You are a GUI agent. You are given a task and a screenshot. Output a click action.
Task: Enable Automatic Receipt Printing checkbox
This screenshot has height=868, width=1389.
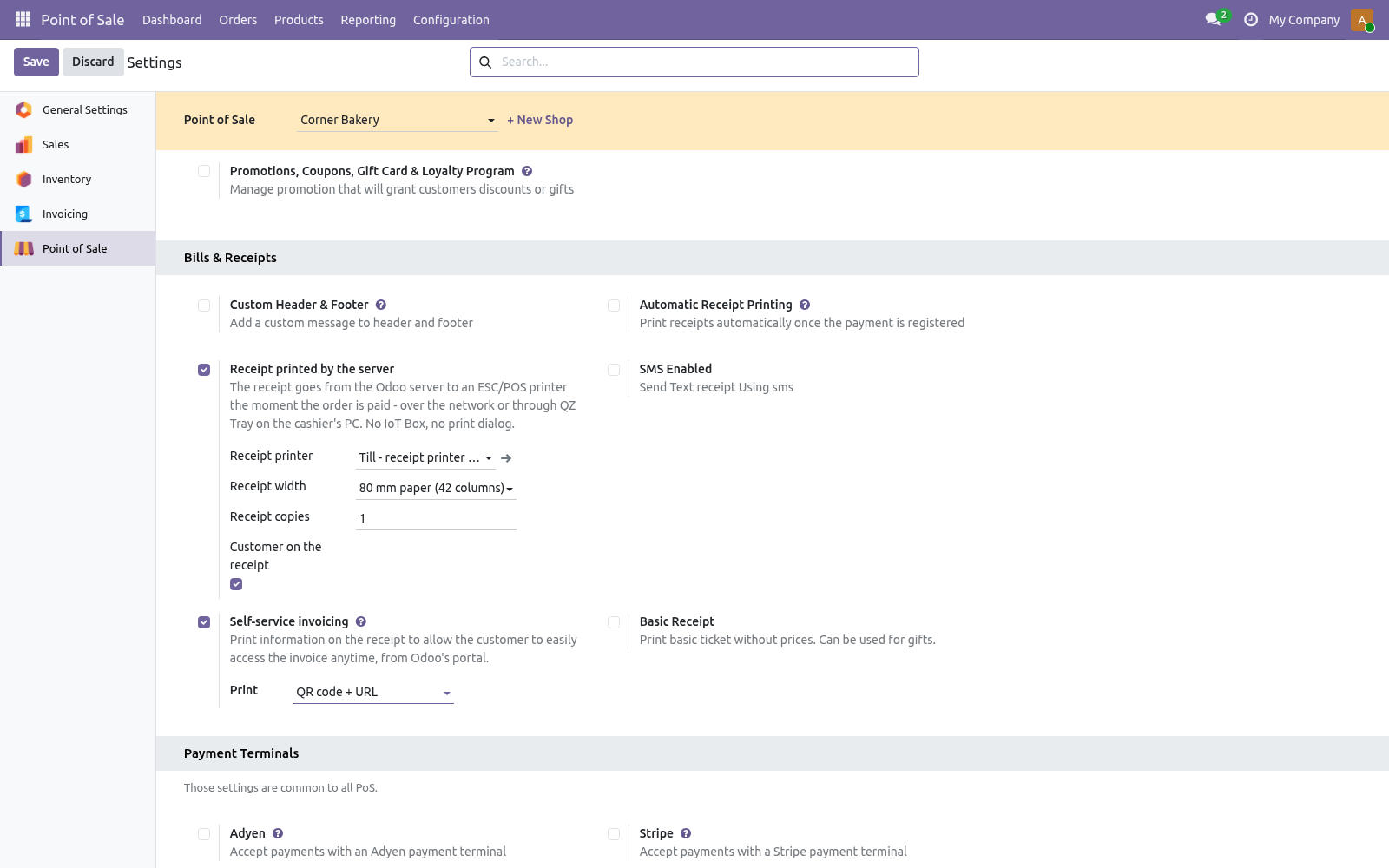614,306
